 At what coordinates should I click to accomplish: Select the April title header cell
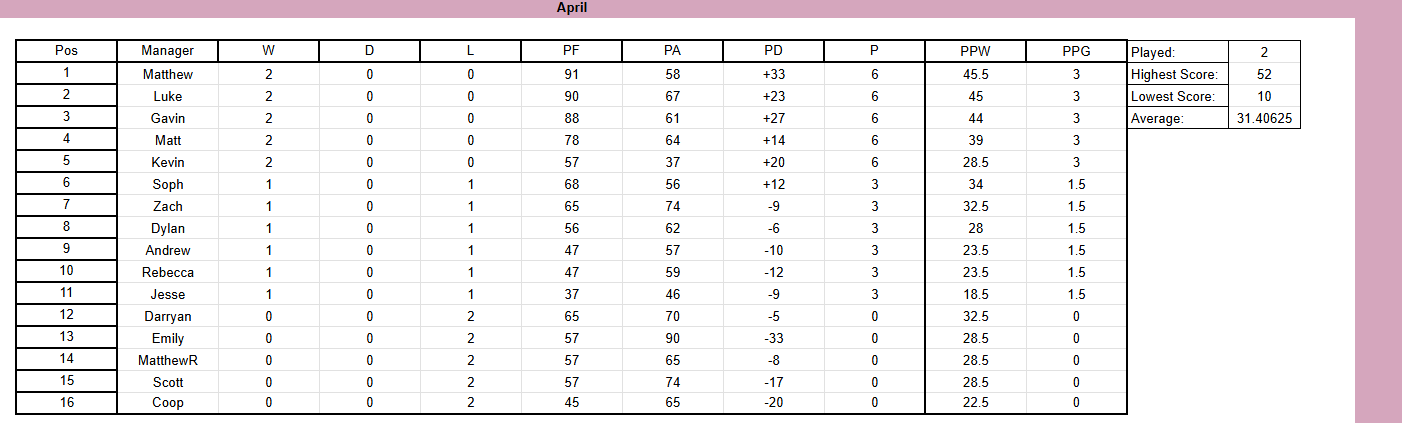click(x=572, y=8)
